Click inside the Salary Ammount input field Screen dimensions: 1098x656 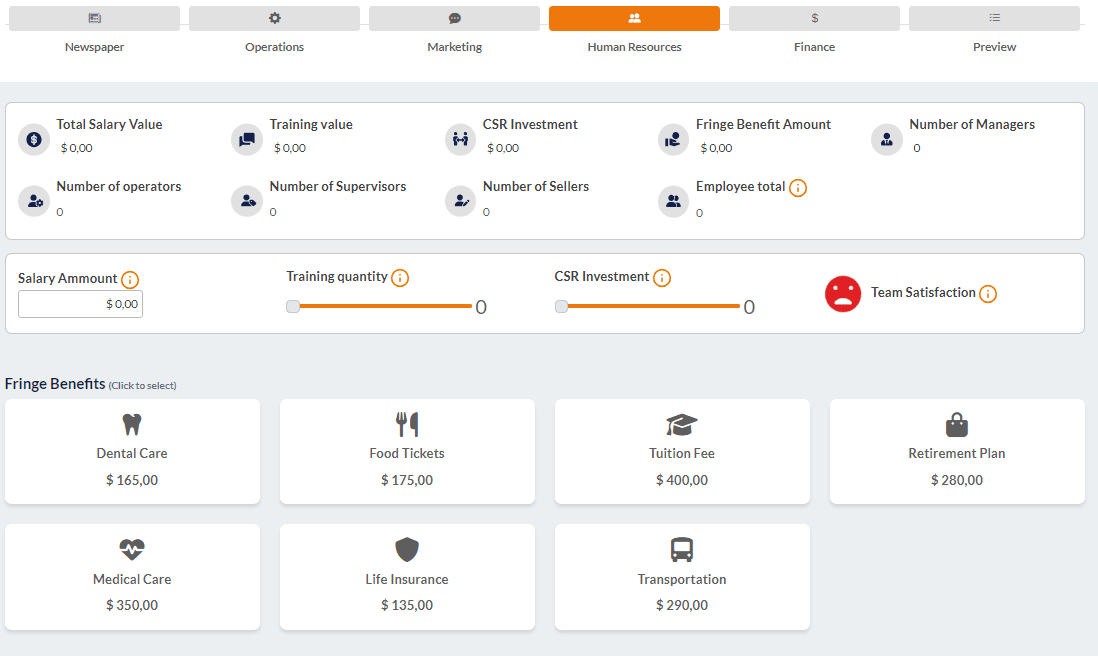click(80, 303)
